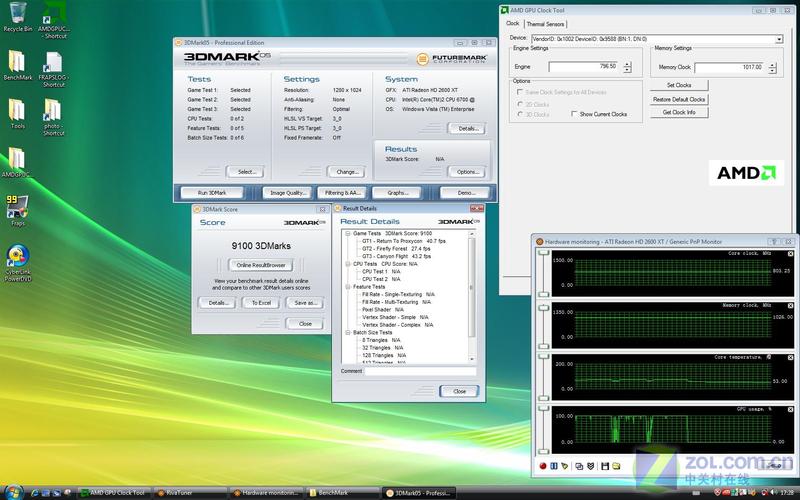The image size is (800, 500).
Task: Click the yellow folder icon in monitoring toolbar
Action: tap(616, 466)
